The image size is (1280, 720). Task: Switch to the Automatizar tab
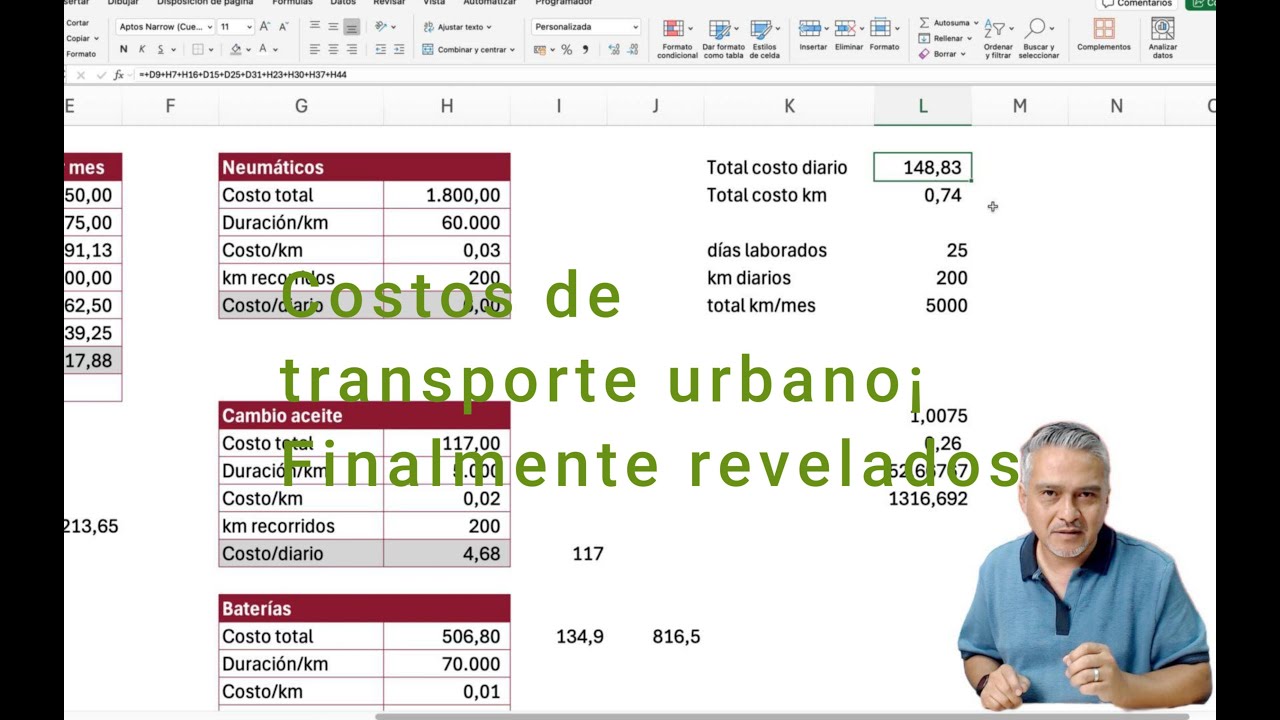click(490, 3)
